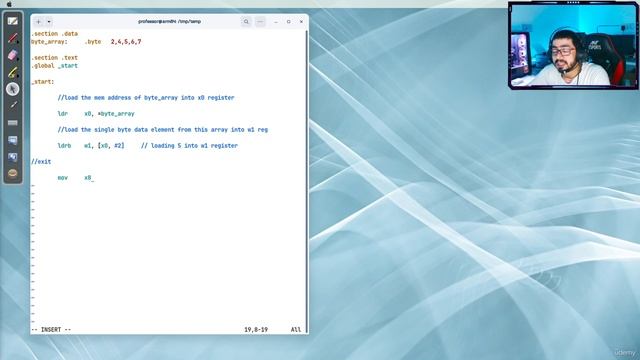The width and height of the screenshot is (640, 360).
Task: Click the comment about single byte data element
Action: pos(162,129)
